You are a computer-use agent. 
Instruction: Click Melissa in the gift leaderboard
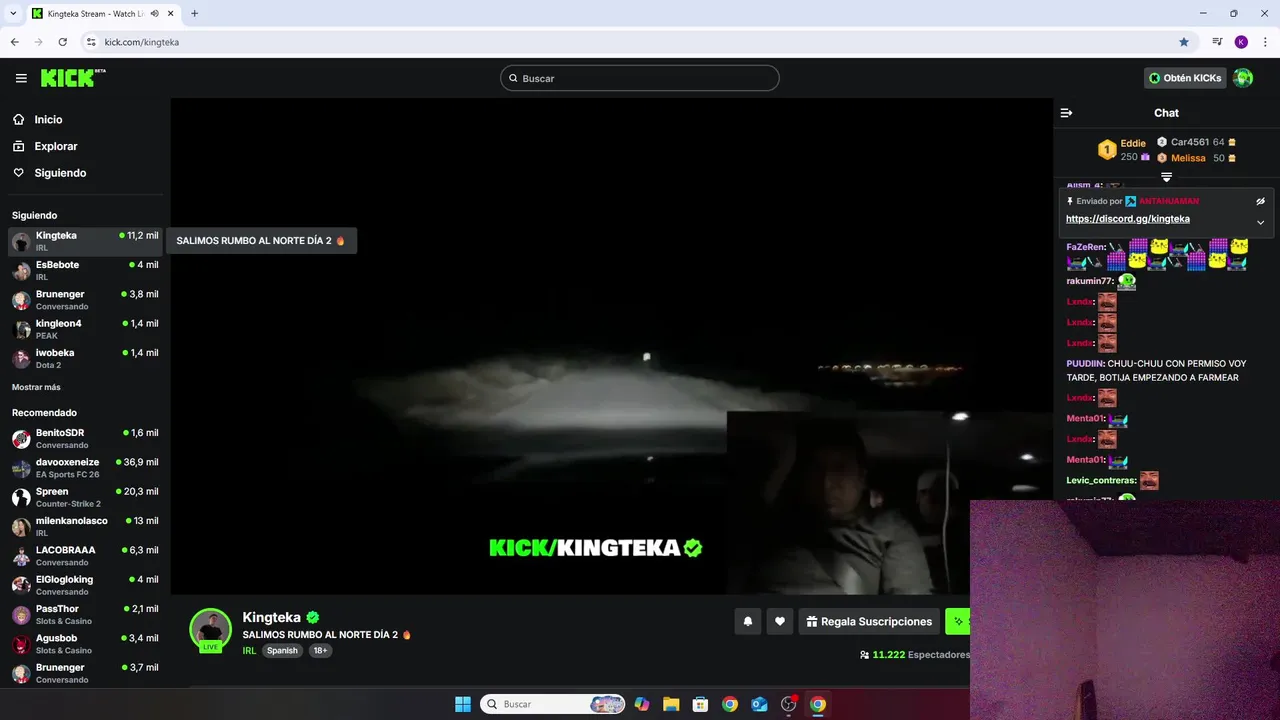point(1188,158)
